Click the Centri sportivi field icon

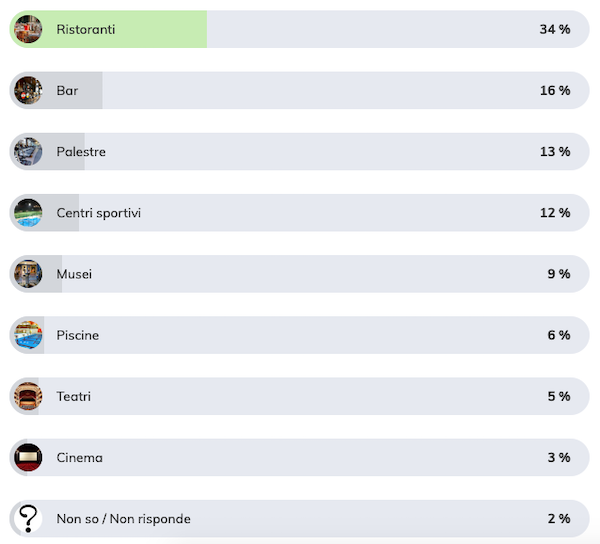28,213
